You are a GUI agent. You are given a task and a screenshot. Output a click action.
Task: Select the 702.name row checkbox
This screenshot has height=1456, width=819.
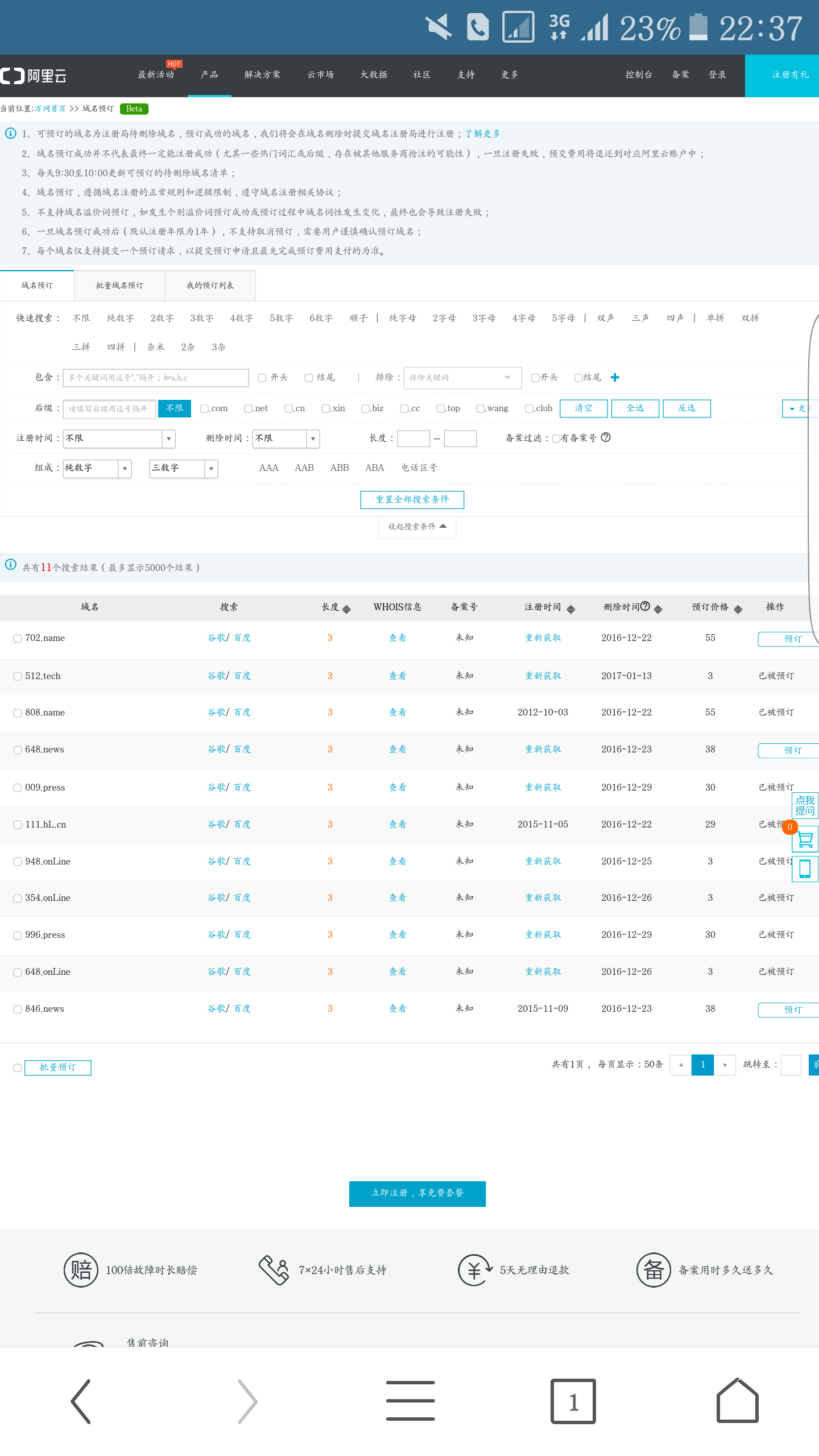pos(18,639)
